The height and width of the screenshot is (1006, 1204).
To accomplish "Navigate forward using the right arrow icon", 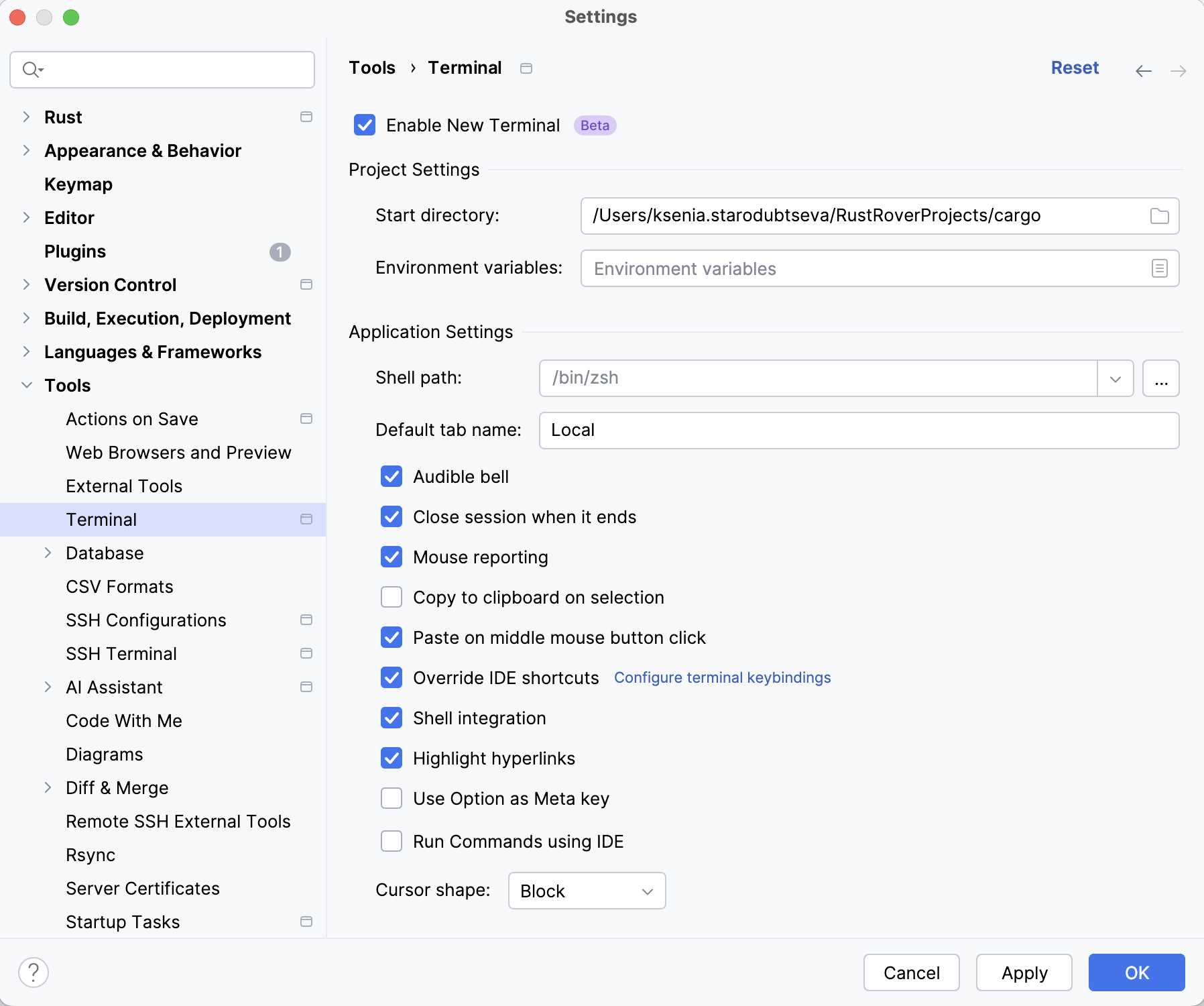I will click(1178, 70).
